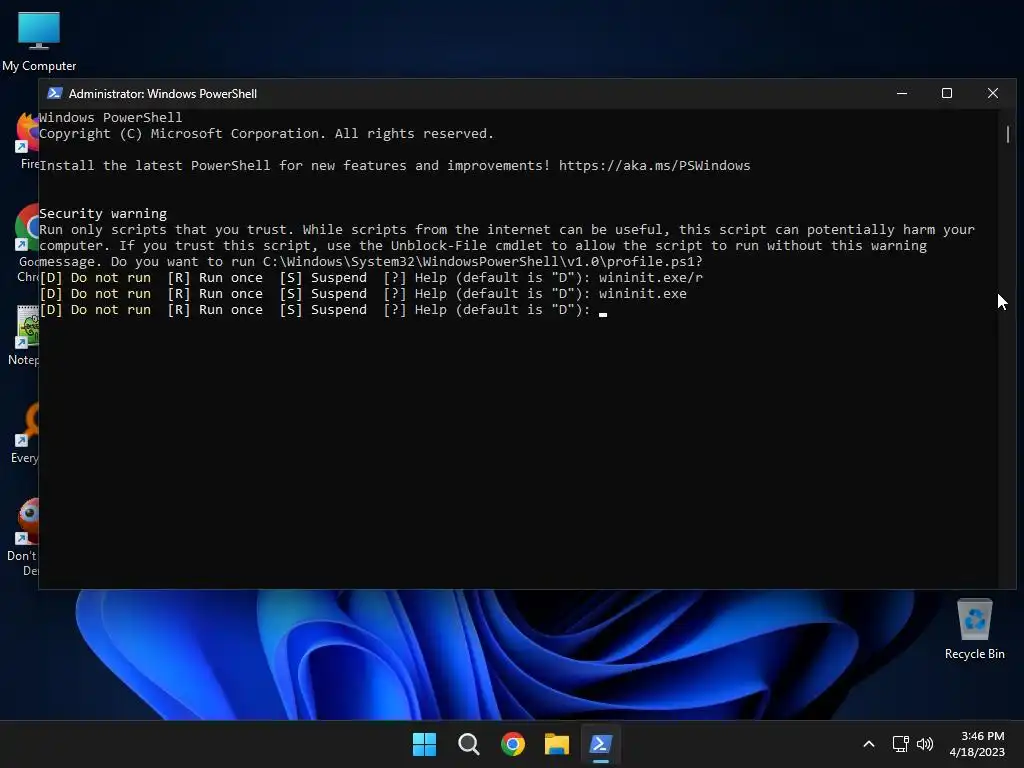Click the blinking cursor at the last prompt

(603, 314)
